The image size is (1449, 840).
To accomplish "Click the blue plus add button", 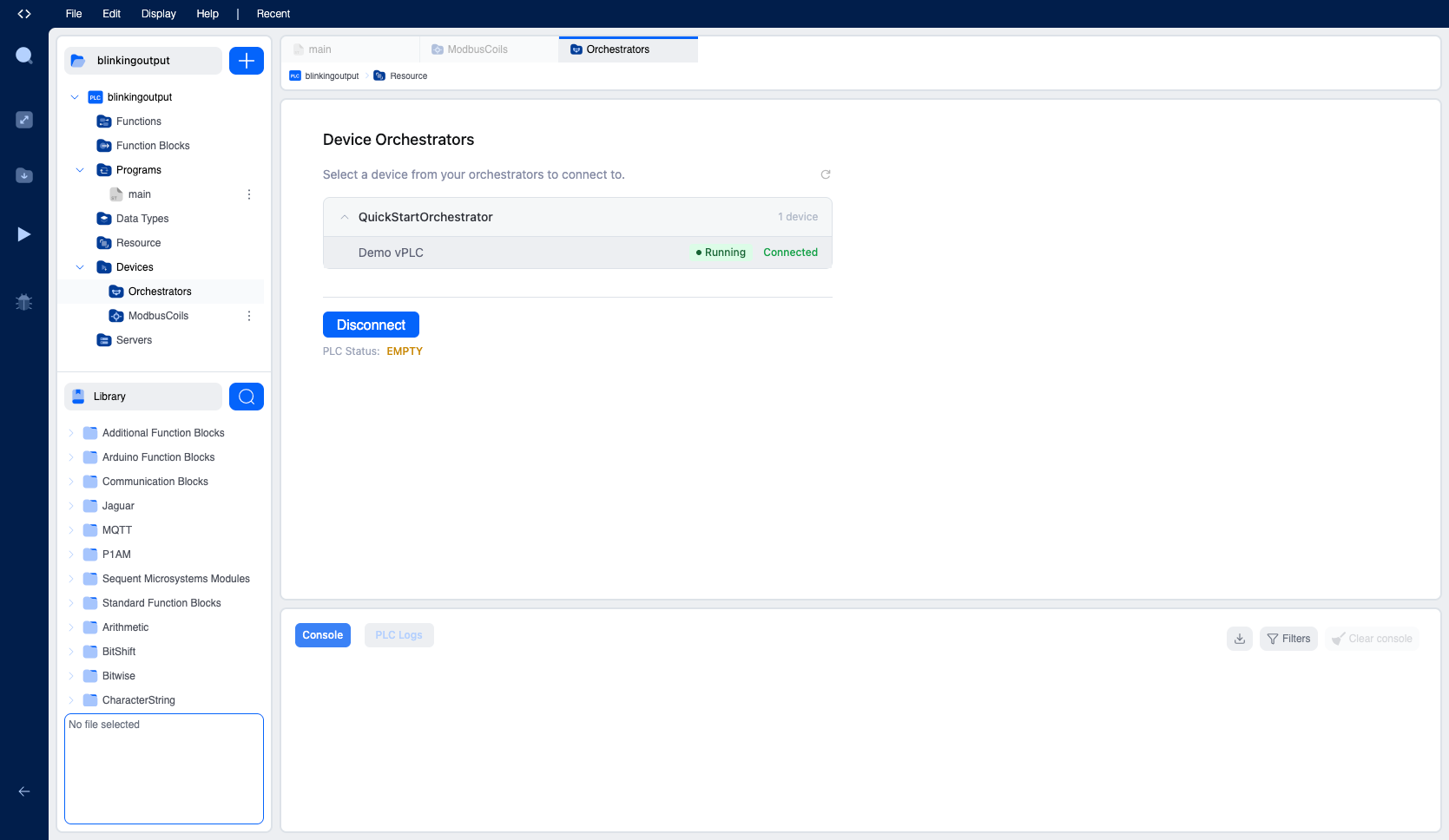I will coord(247,61).
